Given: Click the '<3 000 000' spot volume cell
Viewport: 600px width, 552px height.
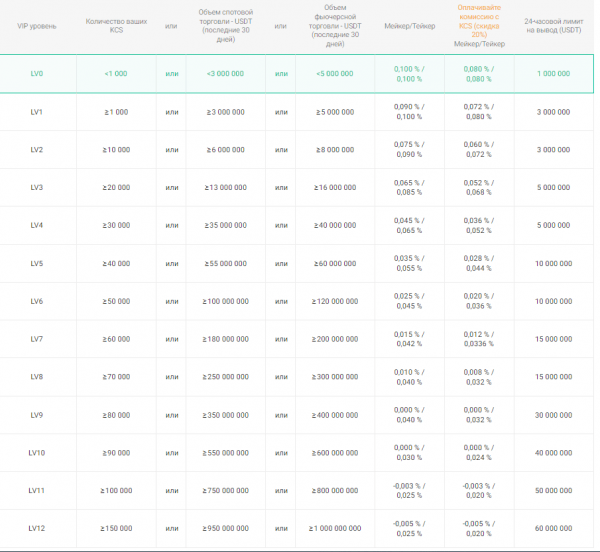Looking at the screenshot, I should (x=225, y=73).
